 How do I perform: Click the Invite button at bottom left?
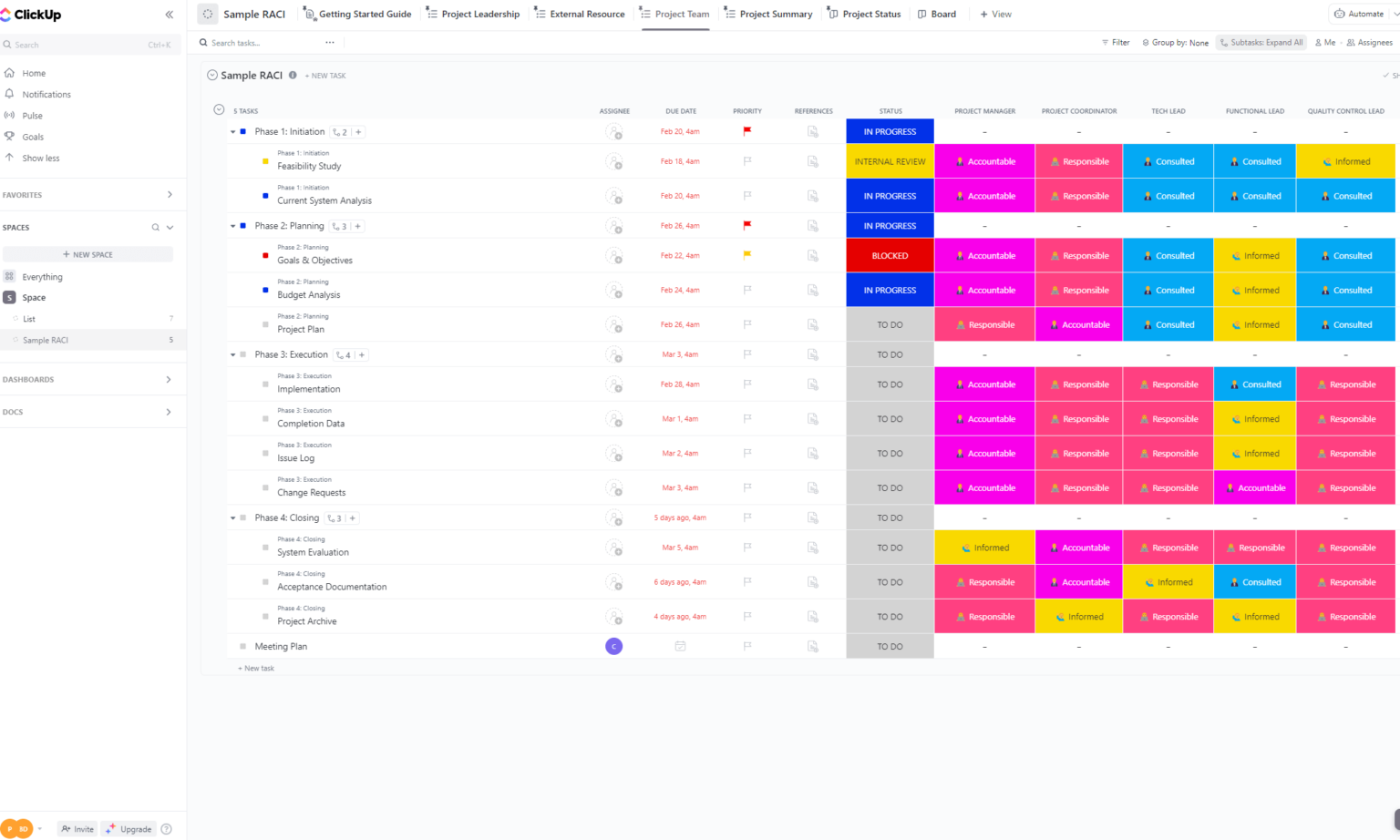(77, 828)
